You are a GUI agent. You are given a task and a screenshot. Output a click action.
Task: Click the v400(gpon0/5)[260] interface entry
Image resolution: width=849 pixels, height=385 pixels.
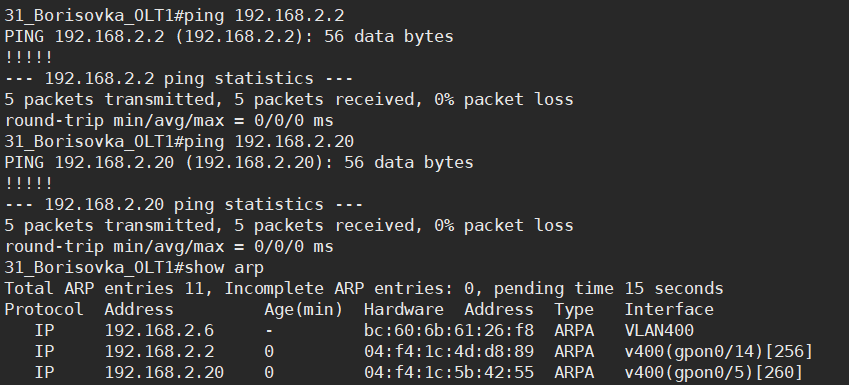(714, 373)
